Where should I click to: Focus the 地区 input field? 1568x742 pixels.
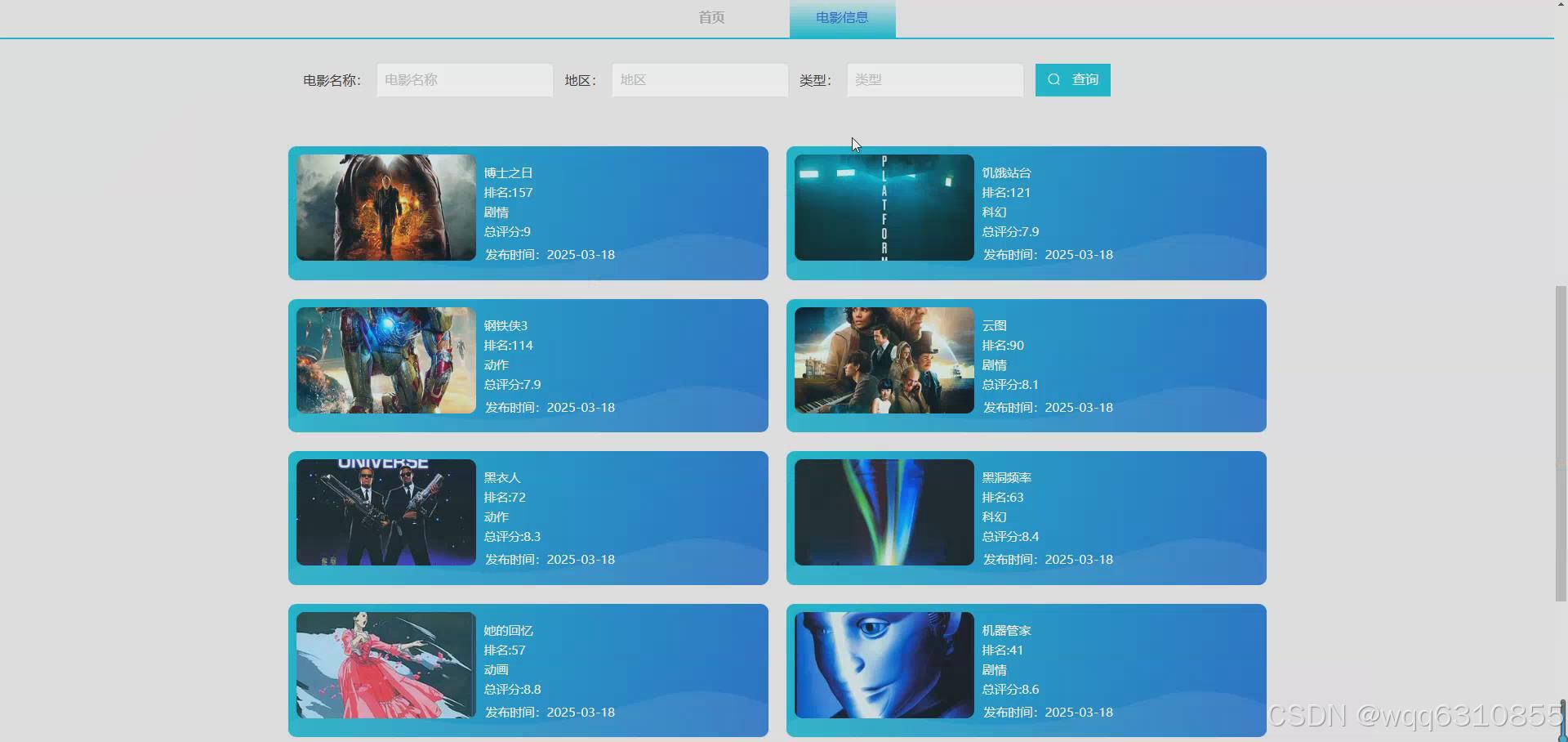pos(700,80)
